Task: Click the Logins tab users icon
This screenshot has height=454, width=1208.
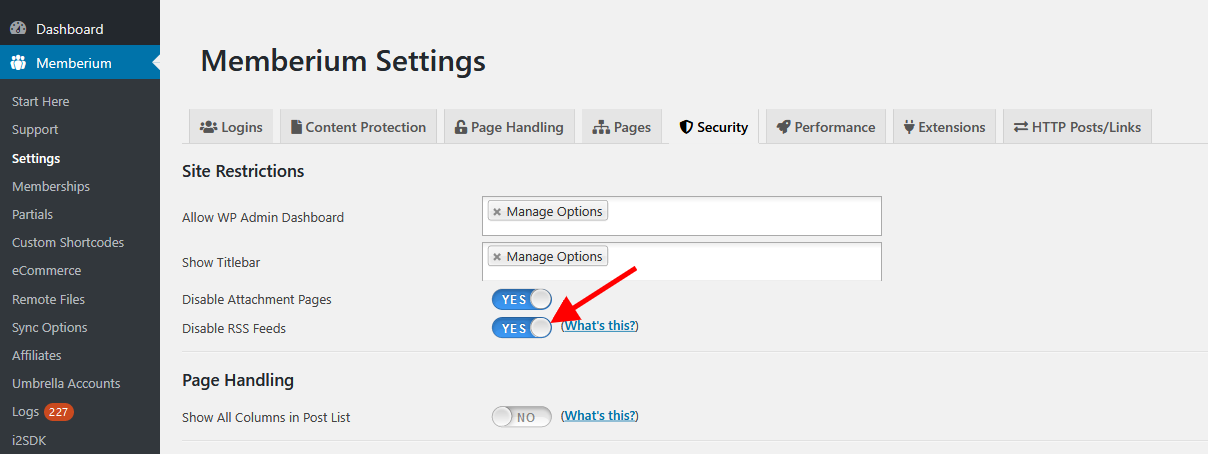Action: [209, 127]
